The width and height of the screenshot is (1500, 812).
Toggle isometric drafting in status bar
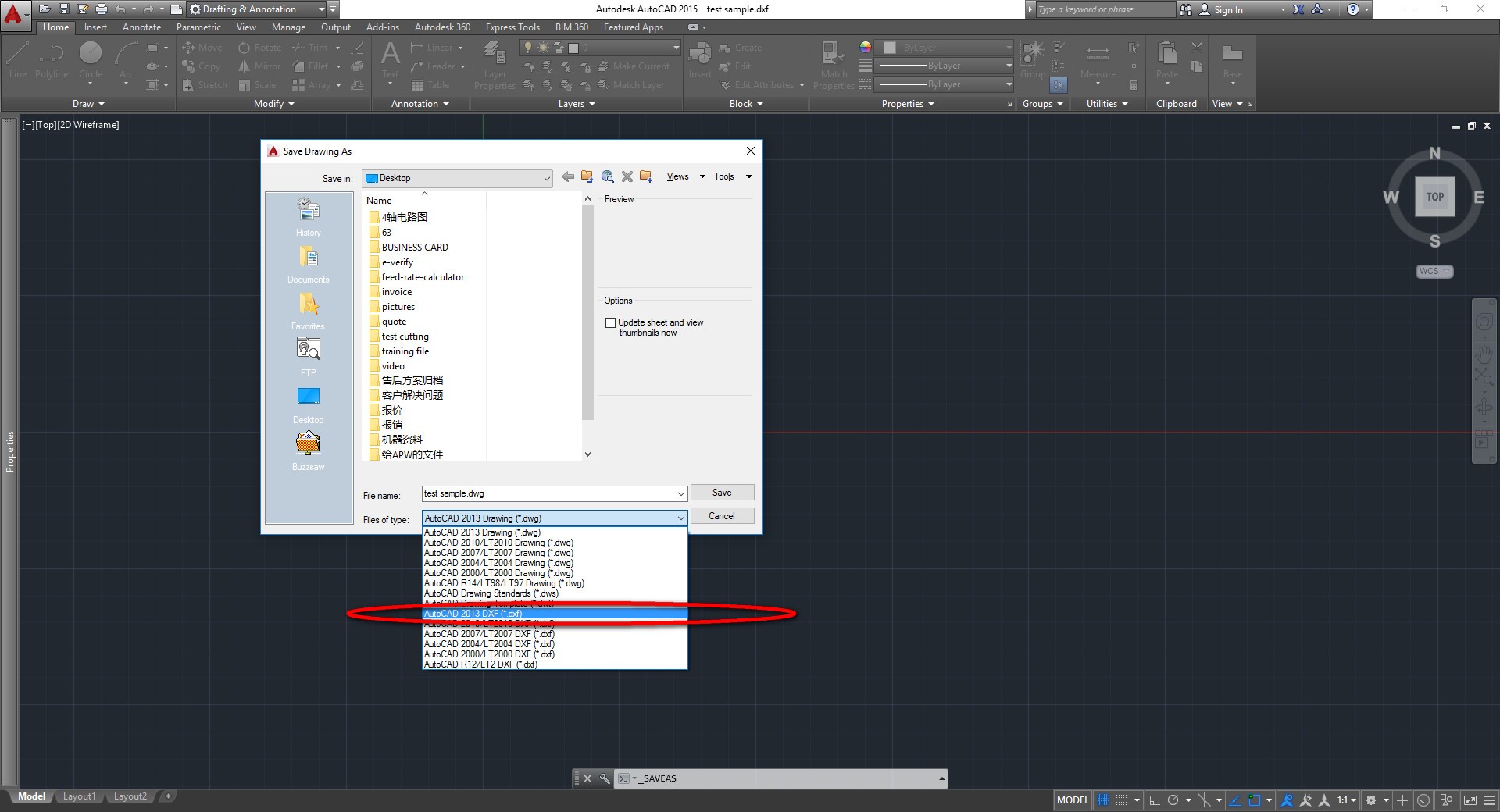(x=1204, y=800)
